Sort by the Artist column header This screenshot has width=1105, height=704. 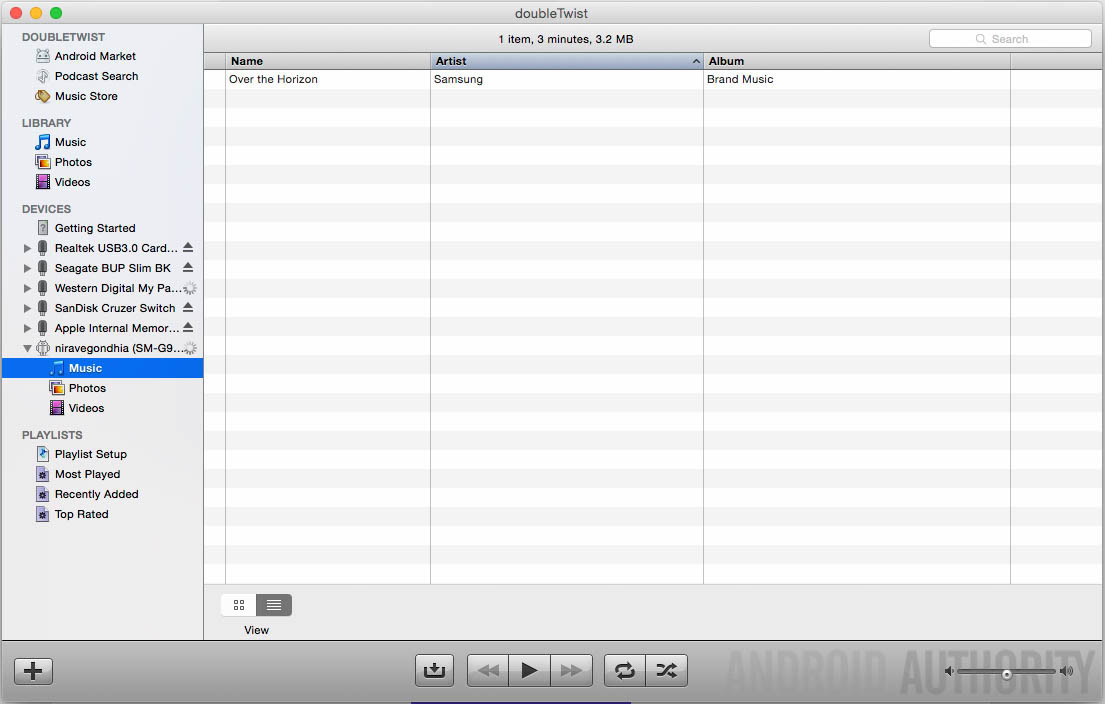pos(567,61)
